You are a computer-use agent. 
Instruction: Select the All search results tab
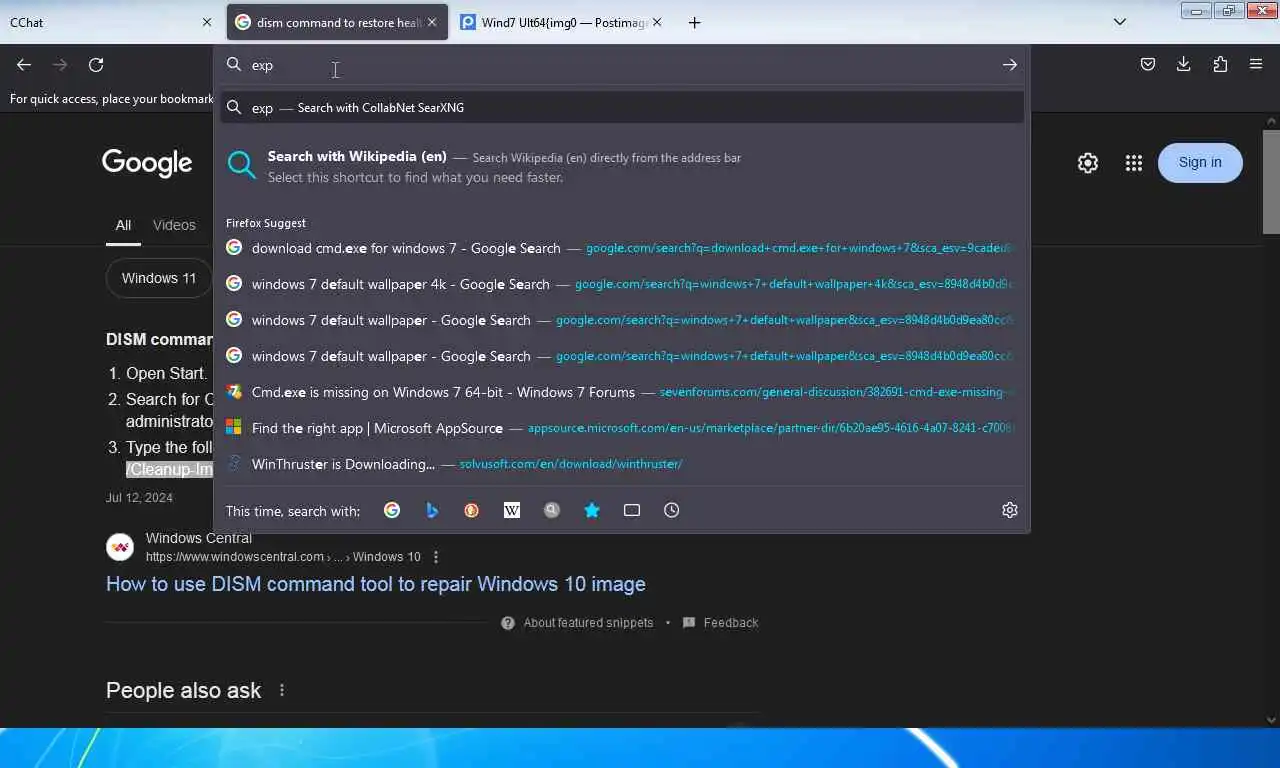tap(123, 225)
